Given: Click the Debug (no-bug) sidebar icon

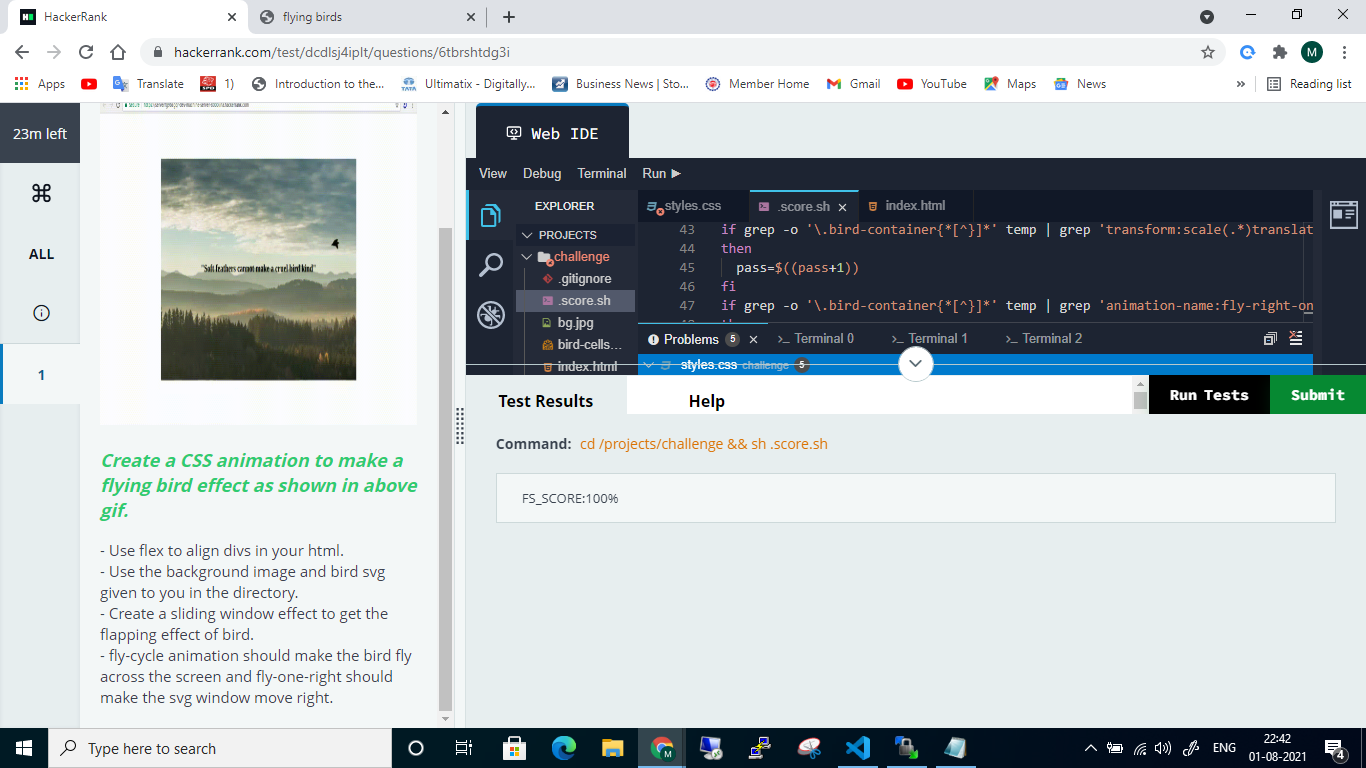Looking at the screenshot, I should 490,314.
